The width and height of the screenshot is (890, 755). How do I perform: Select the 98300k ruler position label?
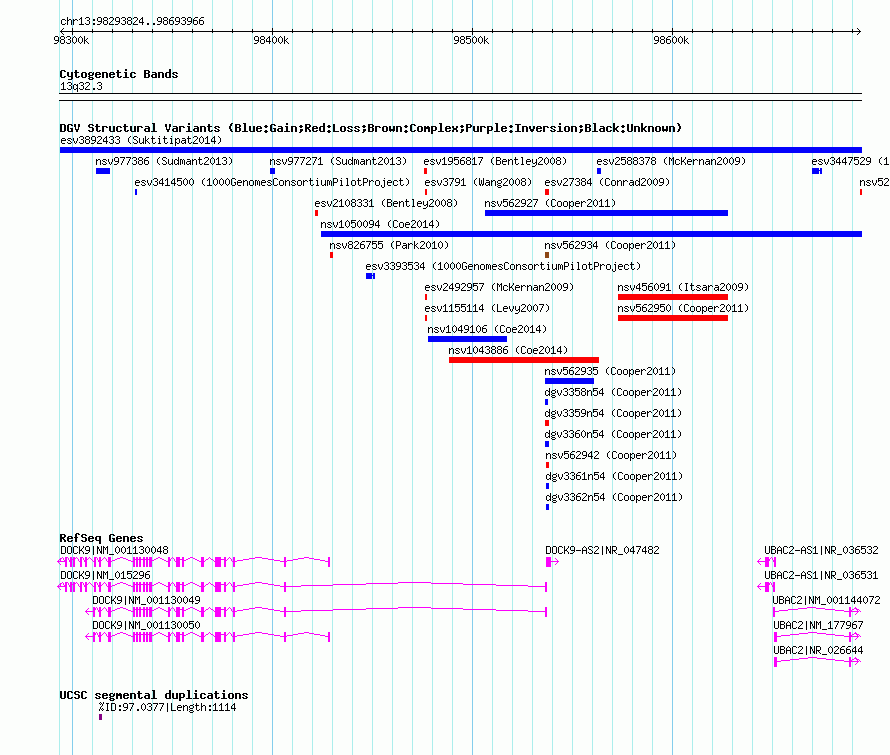coord(71,40)
